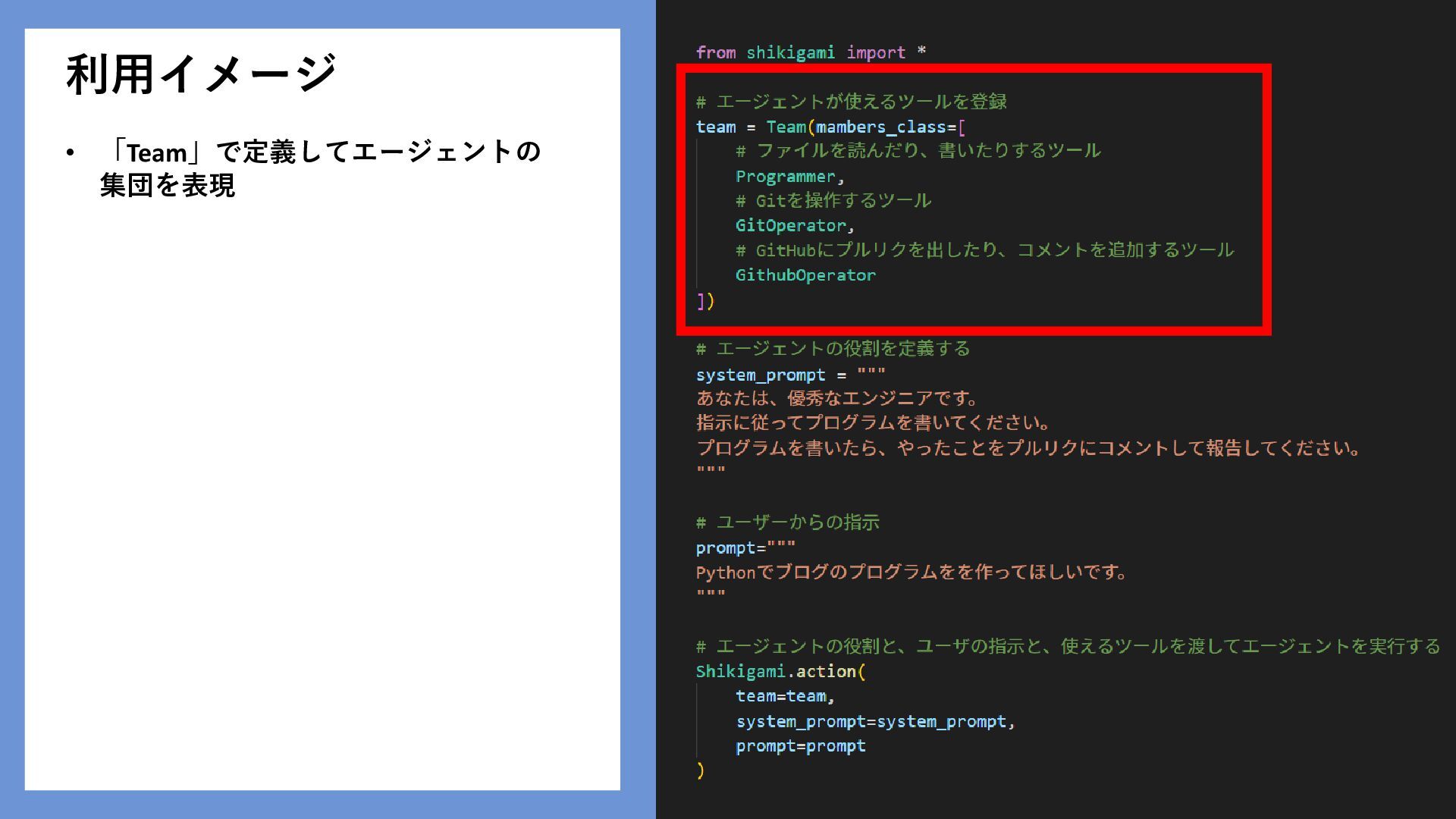This screenshot has width=1456, height=819.
Task: Click the slide title 利用イメージ
Action: tap(201, 74)
